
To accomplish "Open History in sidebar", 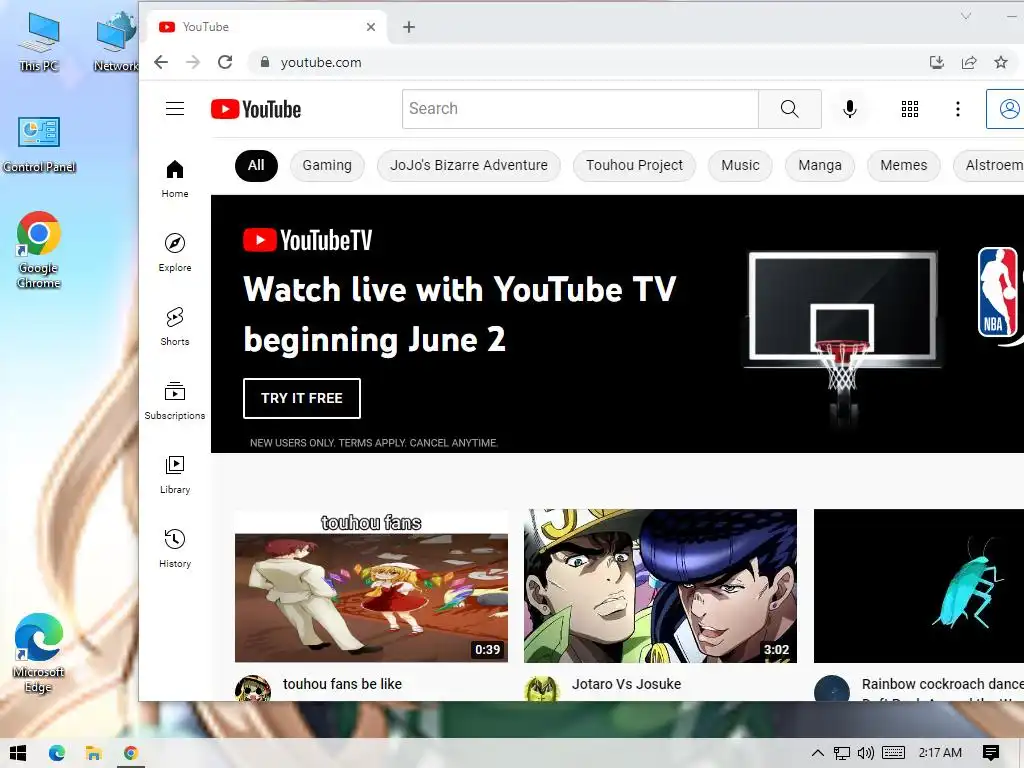I will [174, 548].
